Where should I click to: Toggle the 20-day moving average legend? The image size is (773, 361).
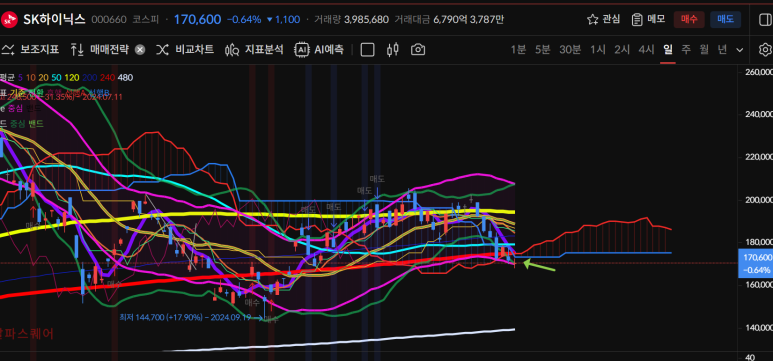tap(43, 77)
